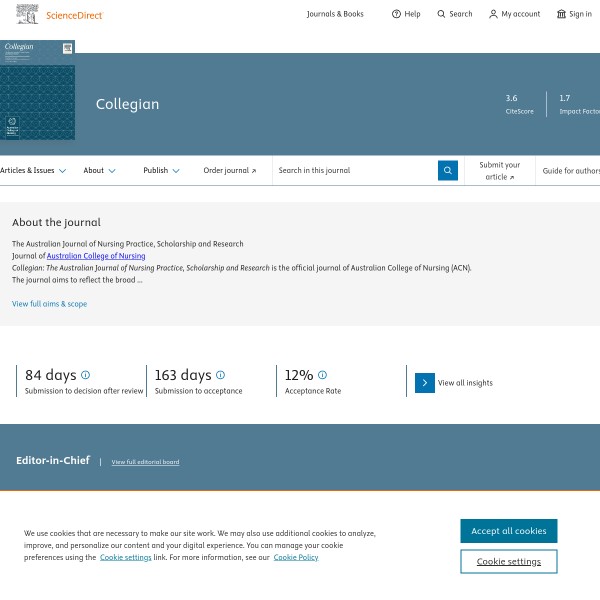Screen dimensions: 600x600
Task: Click the Search in this journal field
Action: click(354, 171)
